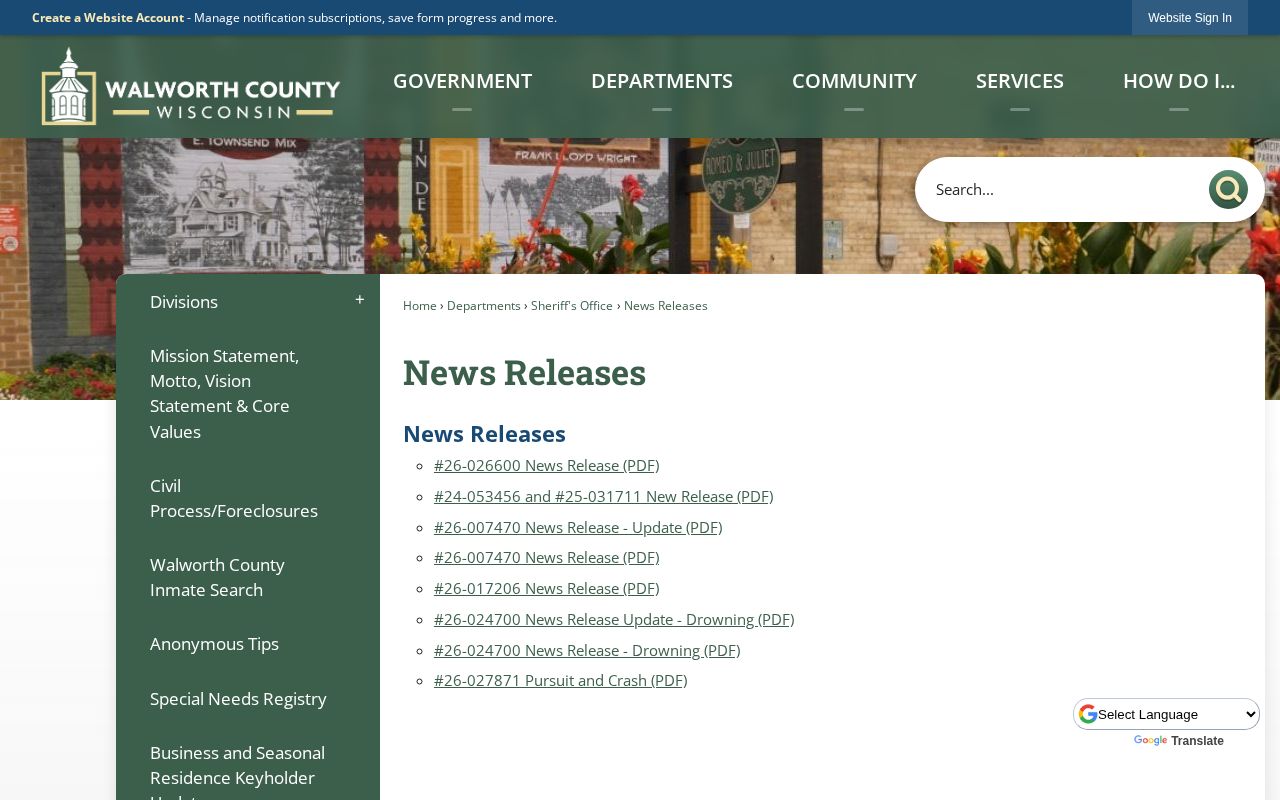Click Create a Website Account link
The width and height of the screenshot is (1280, 800).
click(x=108, y=18)
